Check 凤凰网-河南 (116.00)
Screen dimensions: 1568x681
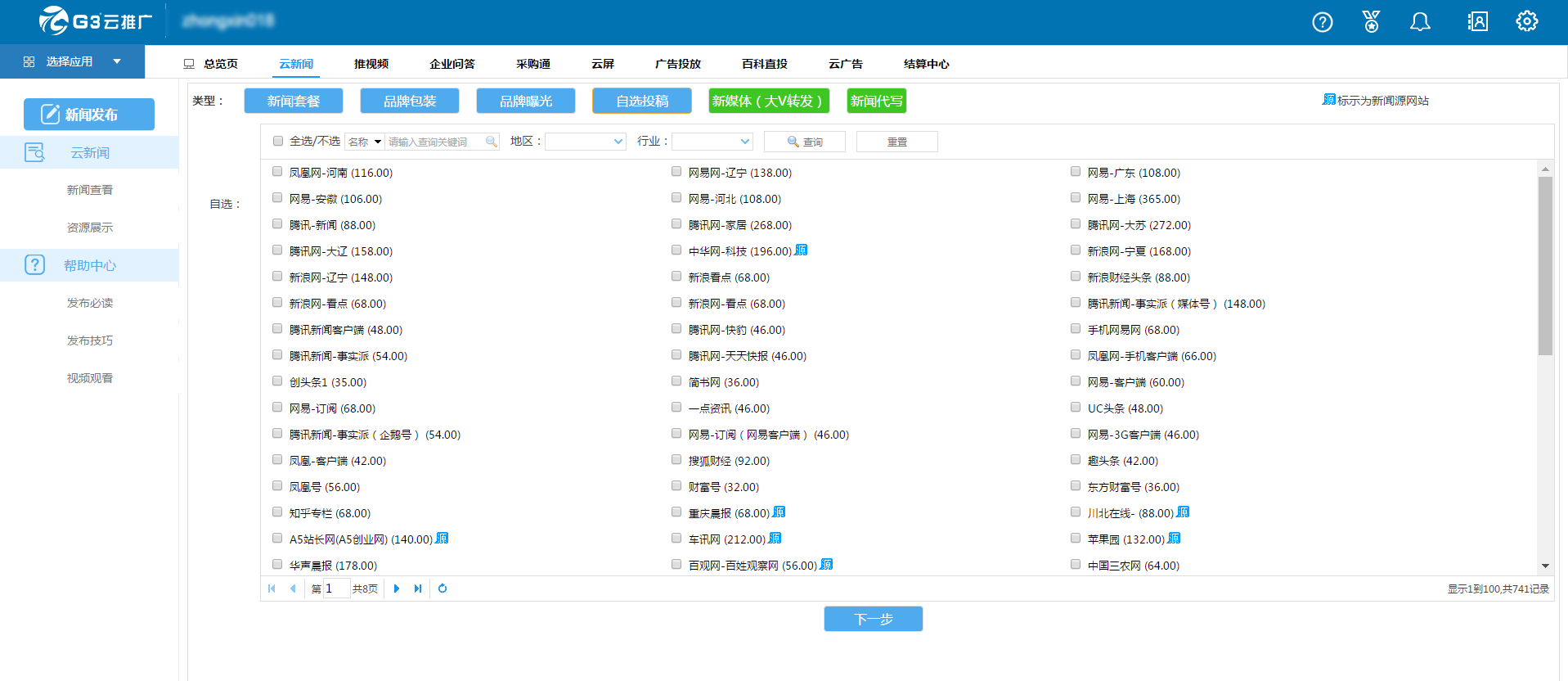[277, 172]
